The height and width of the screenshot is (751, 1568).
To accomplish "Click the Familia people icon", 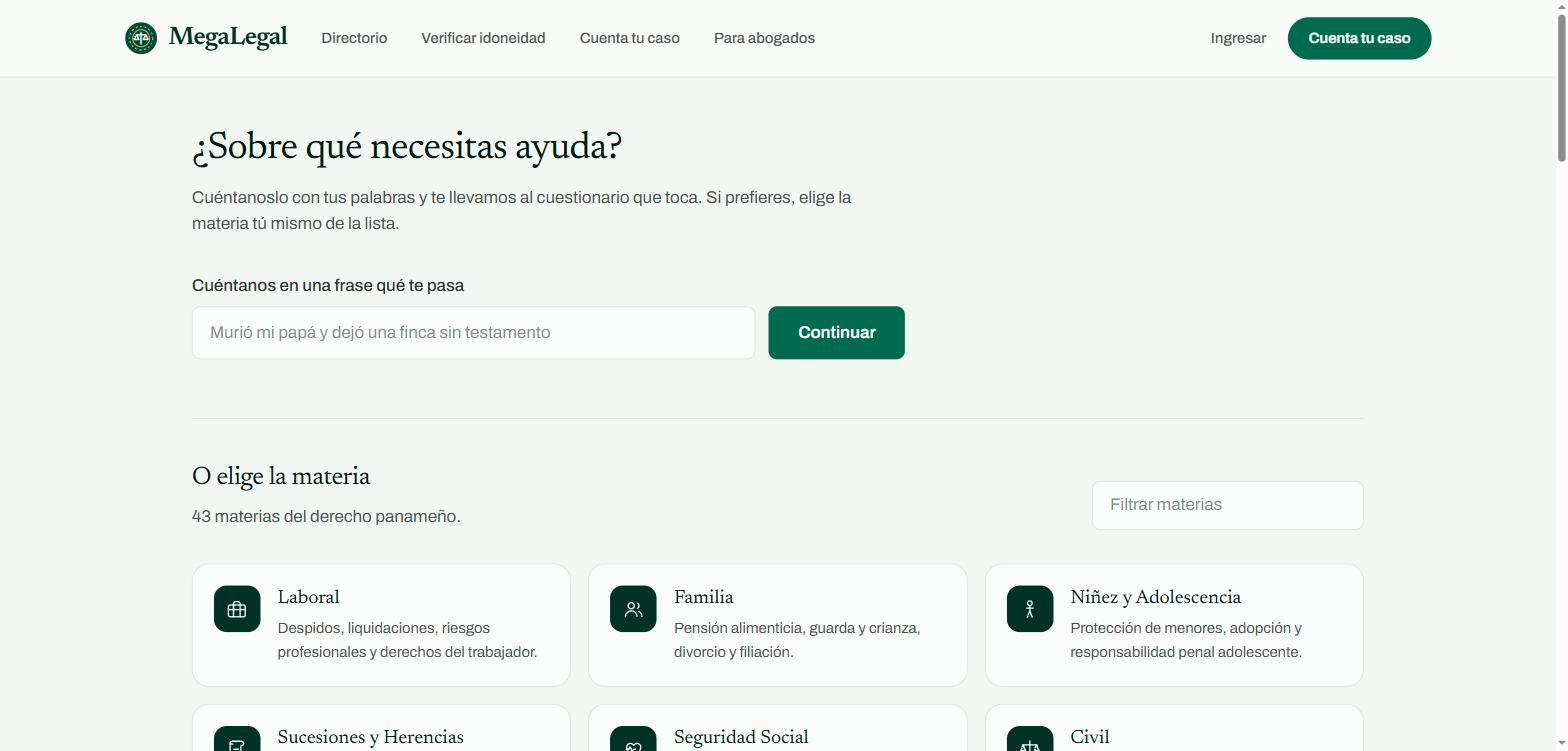I will (633, 609).
